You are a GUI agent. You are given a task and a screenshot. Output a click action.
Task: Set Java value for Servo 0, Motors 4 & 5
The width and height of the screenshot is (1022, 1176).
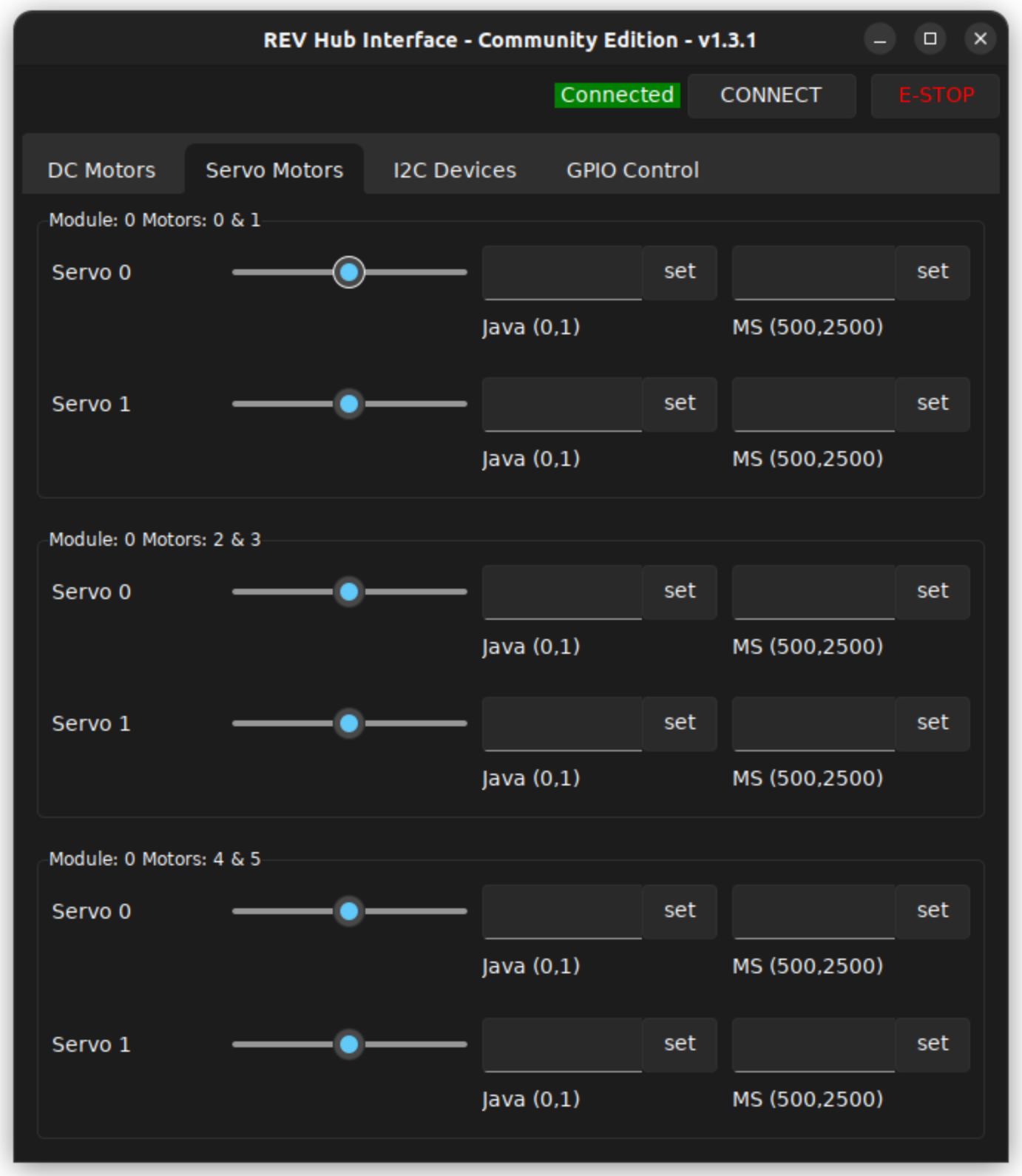coord(680,911)
